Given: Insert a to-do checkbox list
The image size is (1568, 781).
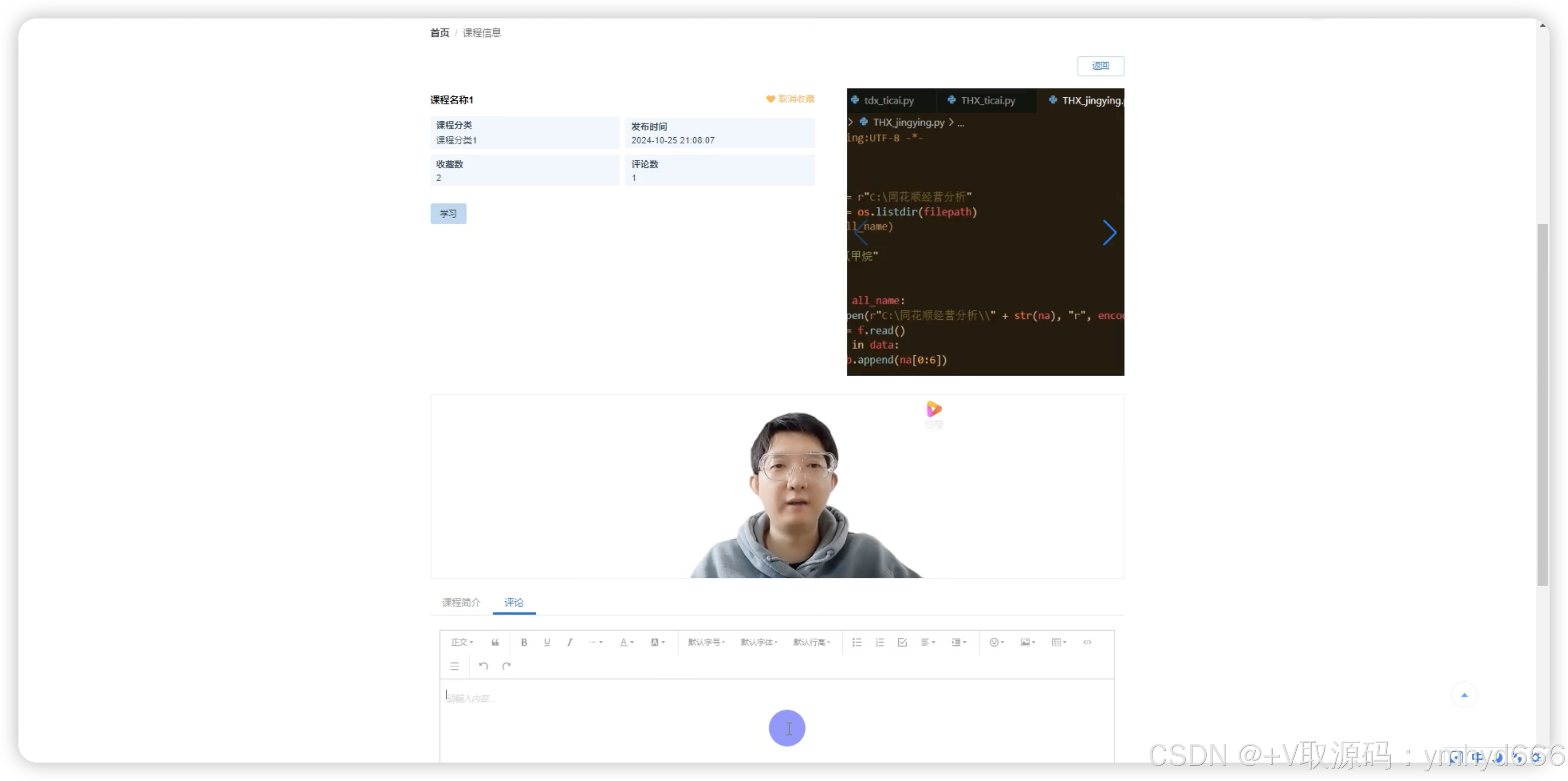Looking at the screenshot, I should 902,642.
